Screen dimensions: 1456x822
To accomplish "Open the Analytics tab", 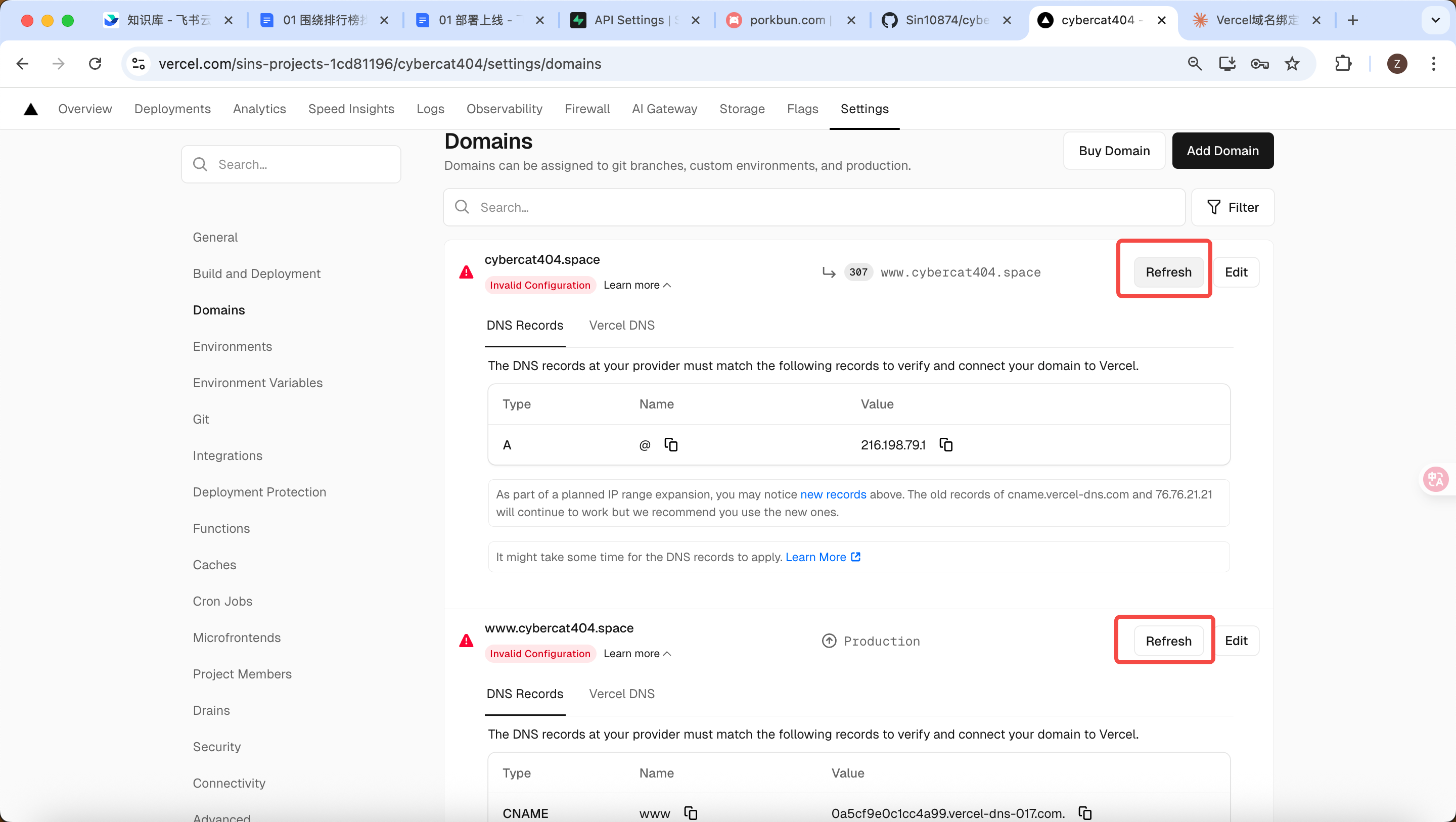I will [259, 109].
